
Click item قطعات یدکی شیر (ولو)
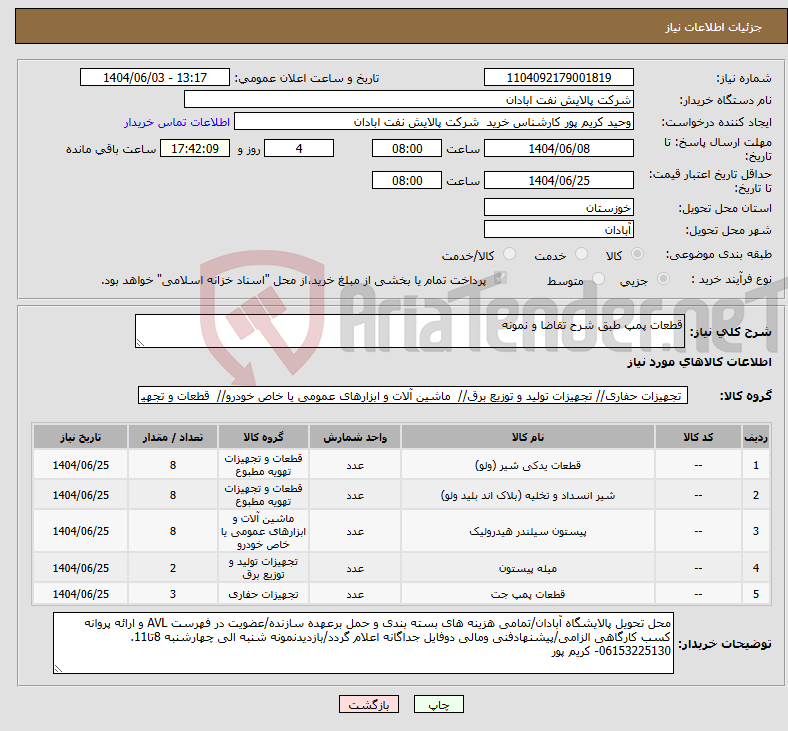tap(528, 465)
